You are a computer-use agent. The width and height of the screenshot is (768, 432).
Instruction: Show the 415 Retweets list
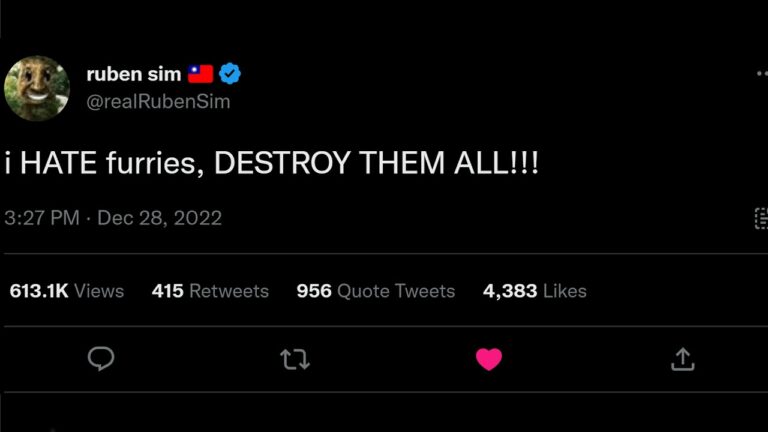210,291
